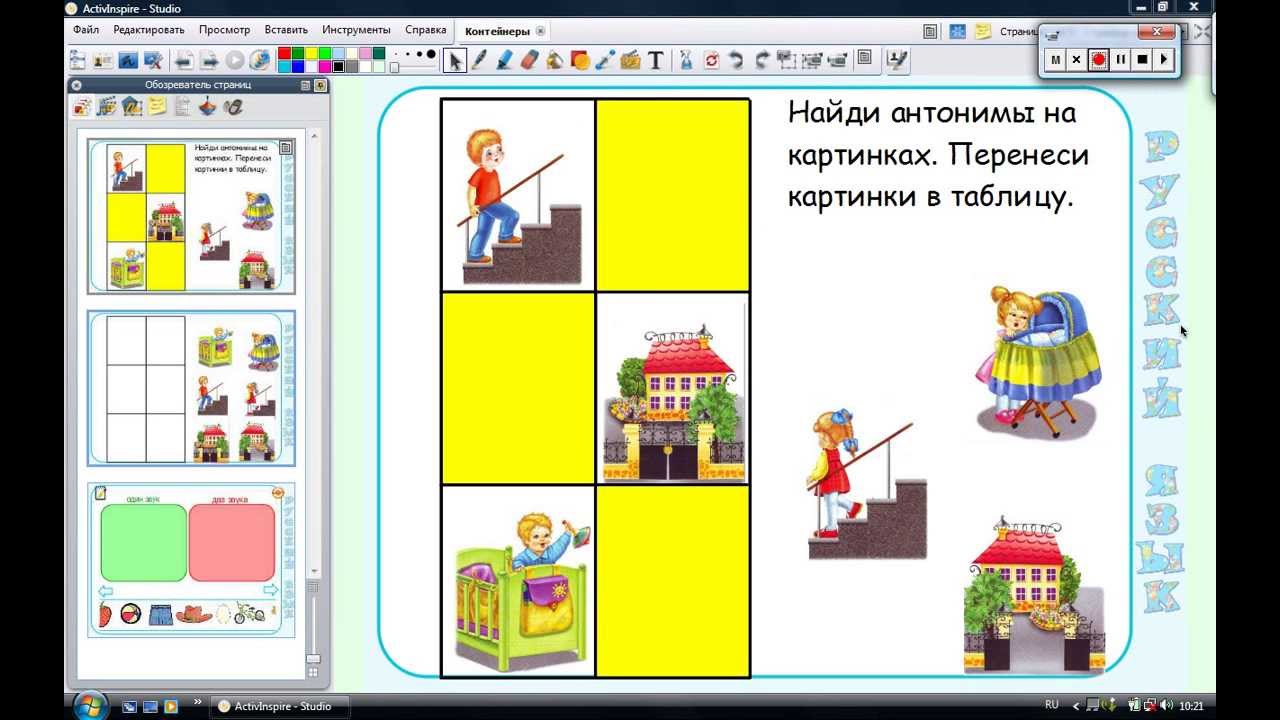Select the Connector tool

605,60
